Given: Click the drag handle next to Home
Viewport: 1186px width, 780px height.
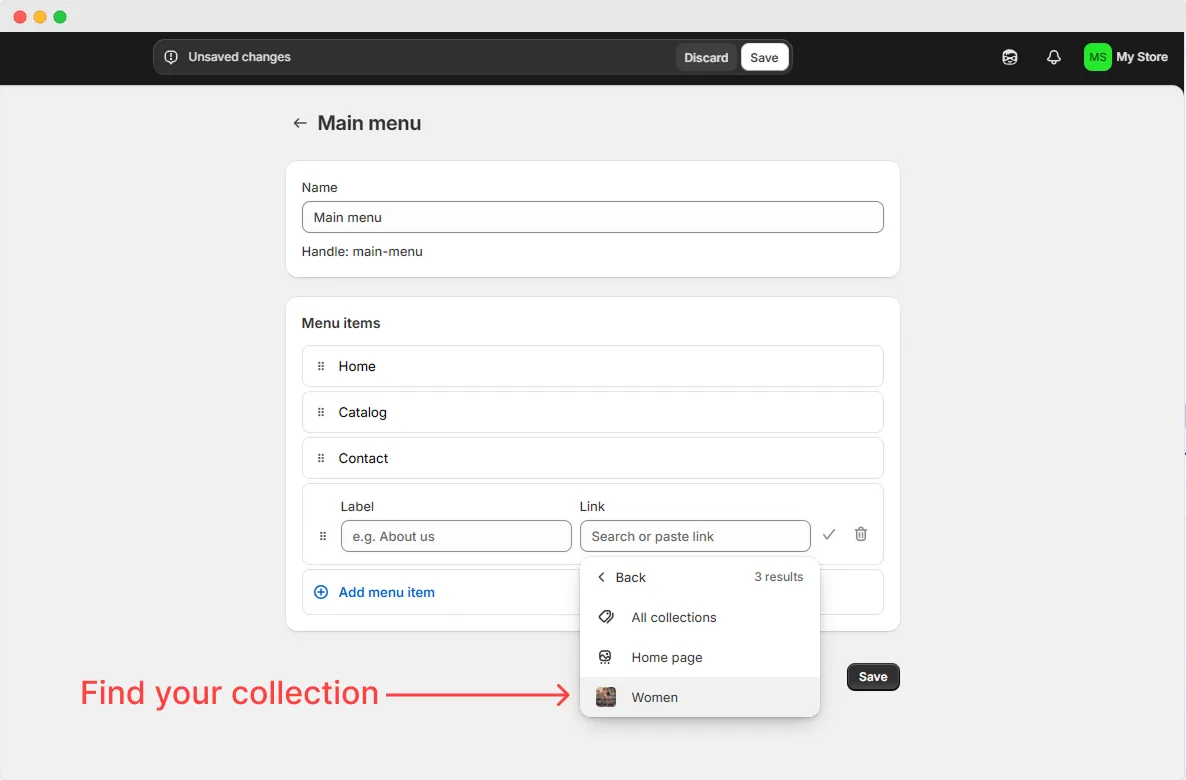Looking at the screenshot, I should pyautogui.click(x=321, y=366).
